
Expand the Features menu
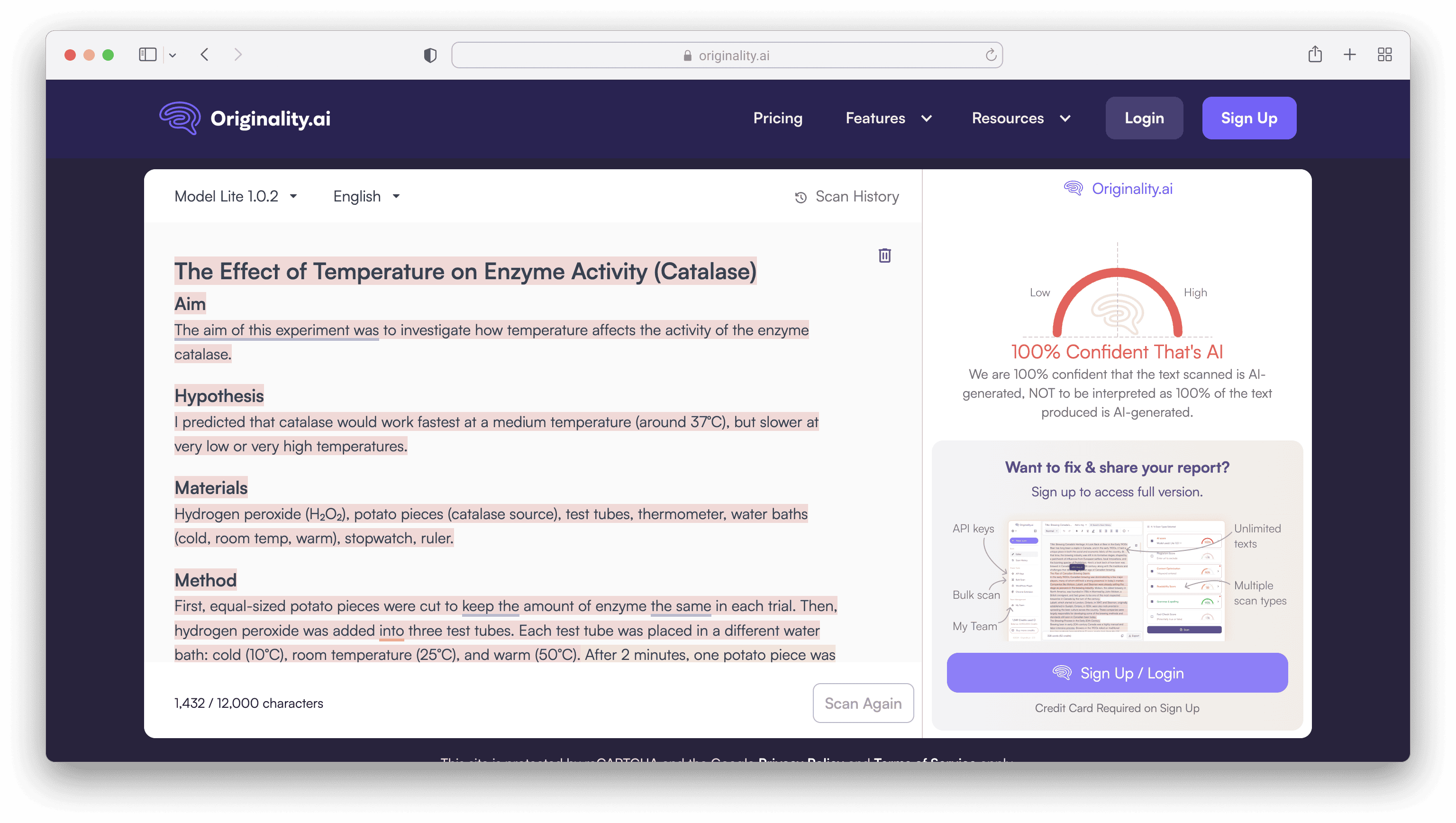click(x=888, y=118)
